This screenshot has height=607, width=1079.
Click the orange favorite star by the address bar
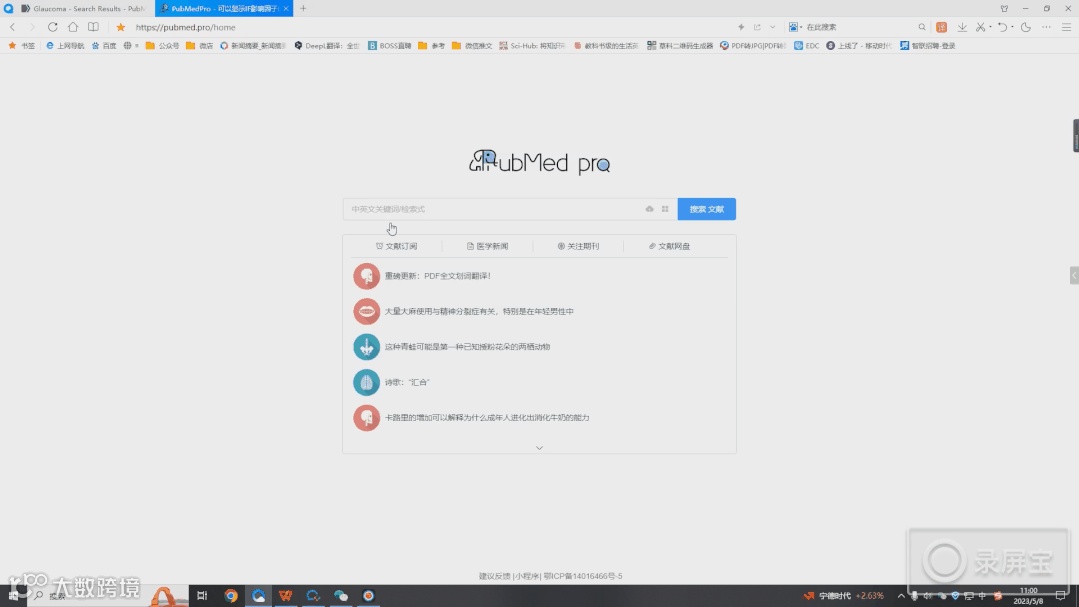[120, 27]
